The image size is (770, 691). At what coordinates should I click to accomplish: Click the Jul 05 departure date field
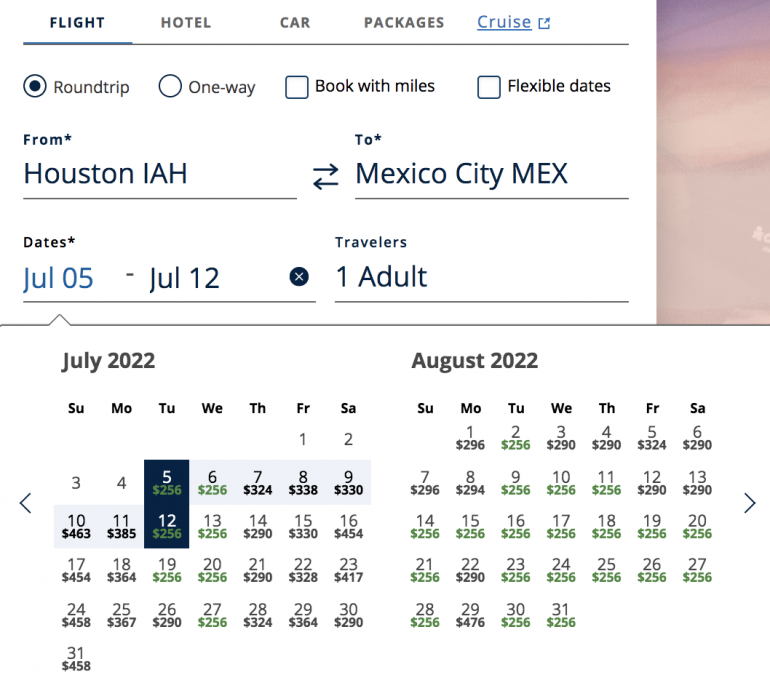tap(59, 278)
